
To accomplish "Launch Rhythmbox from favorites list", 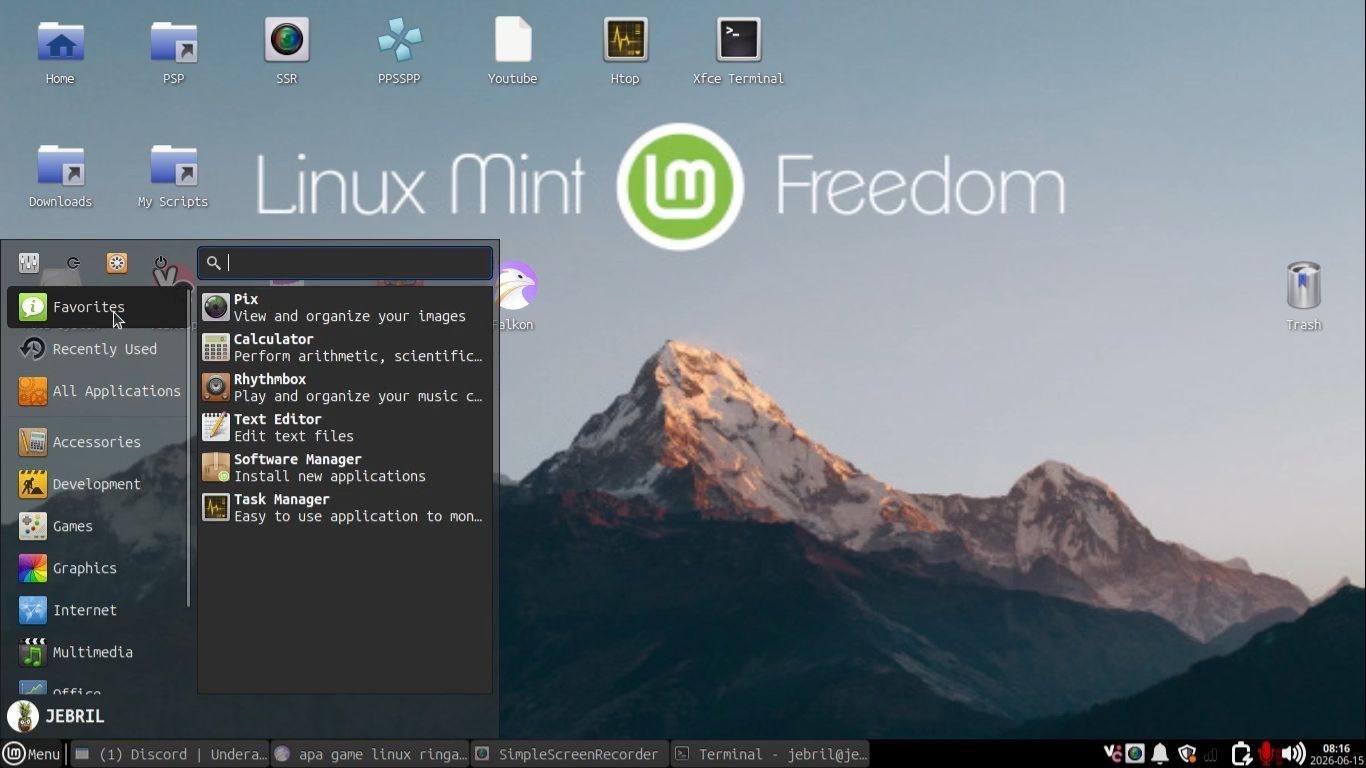I will coord(345,387).
